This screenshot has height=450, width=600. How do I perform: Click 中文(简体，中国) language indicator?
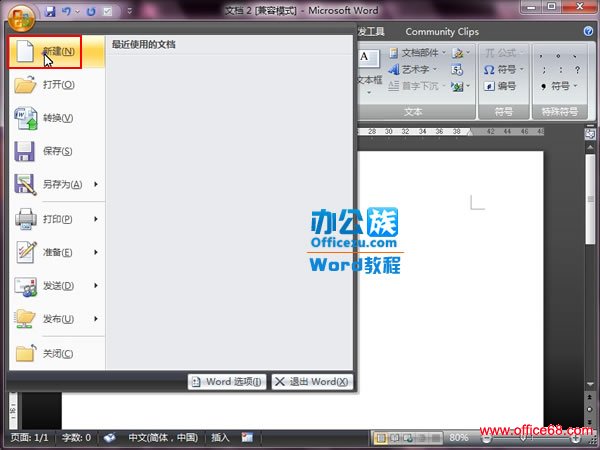point(163,437)
